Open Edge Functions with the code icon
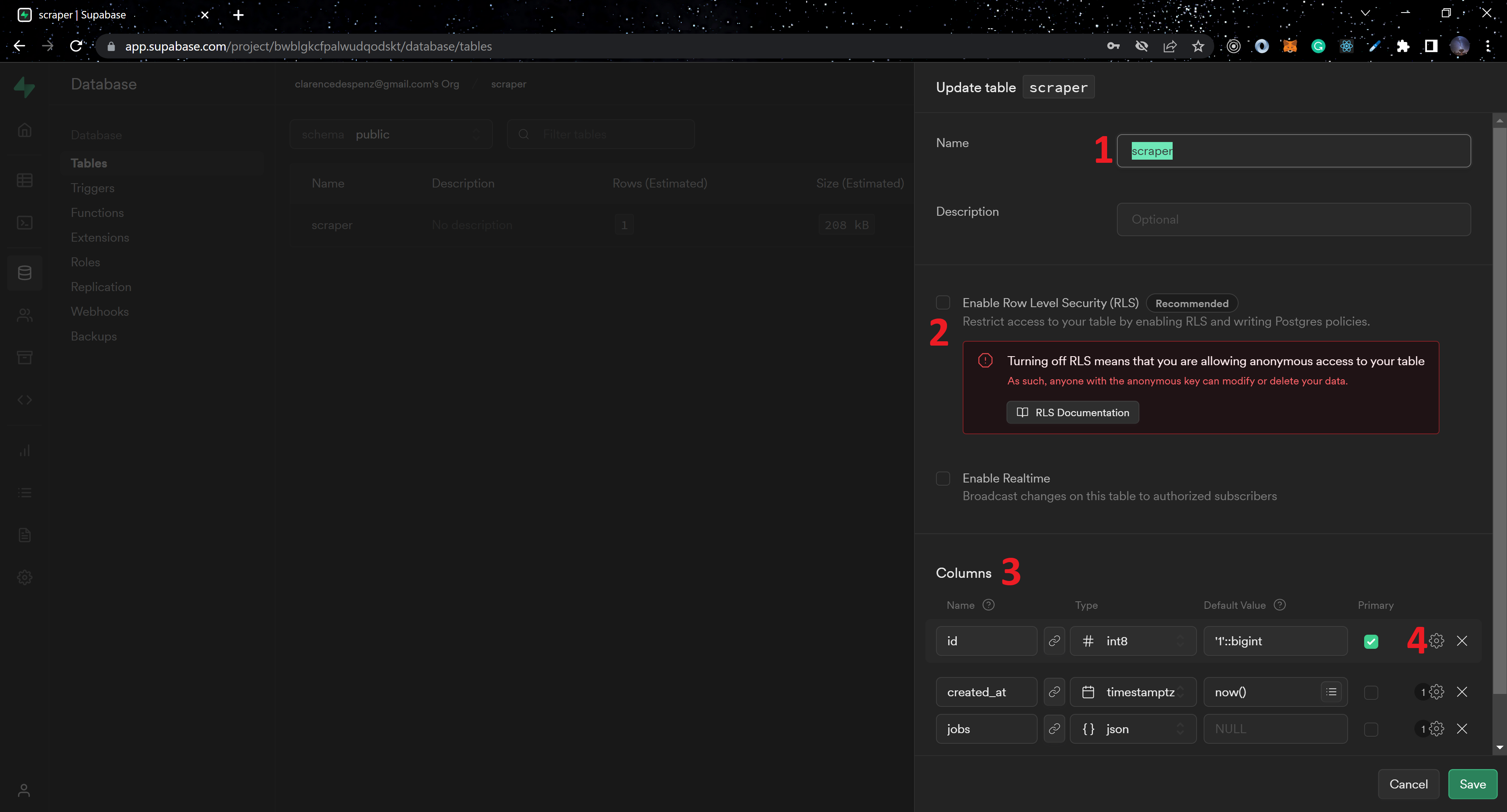This screenshot has height=812, width=1507. 25,399
